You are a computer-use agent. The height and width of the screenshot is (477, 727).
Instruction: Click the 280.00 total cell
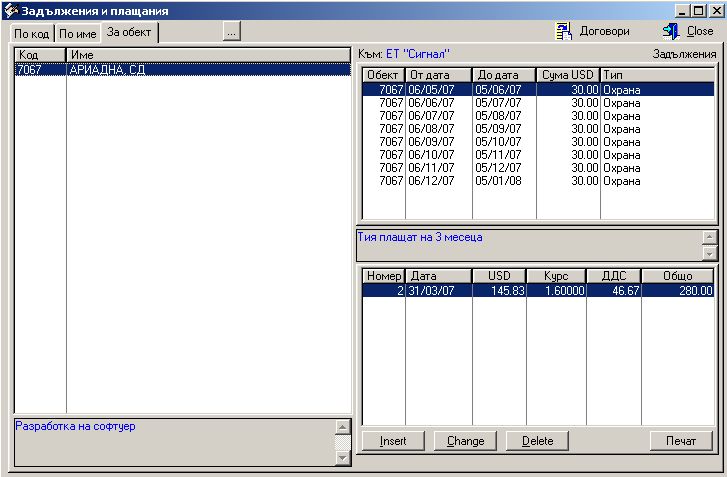(x=678, y=291)
